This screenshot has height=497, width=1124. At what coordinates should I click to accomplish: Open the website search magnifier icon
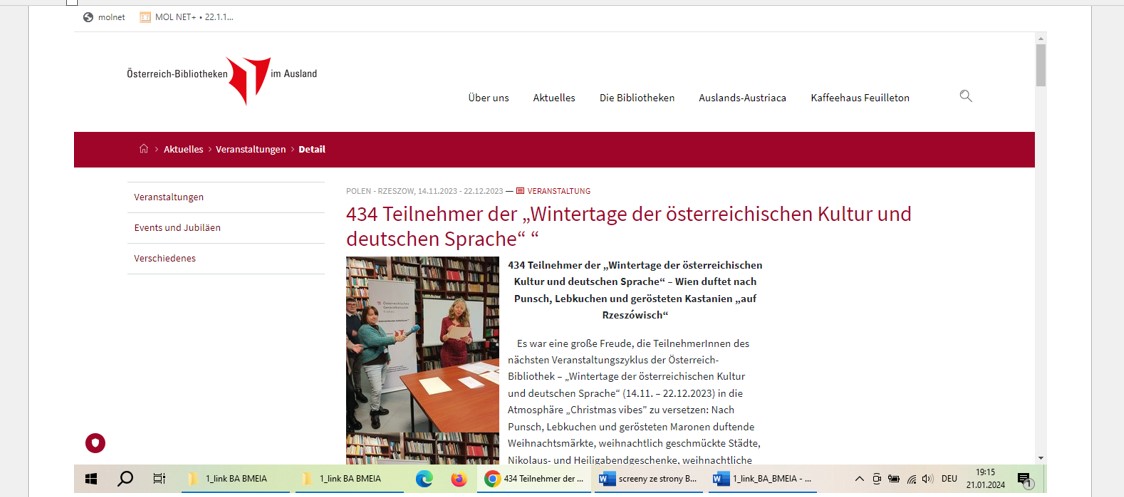[x=965, y=96]
